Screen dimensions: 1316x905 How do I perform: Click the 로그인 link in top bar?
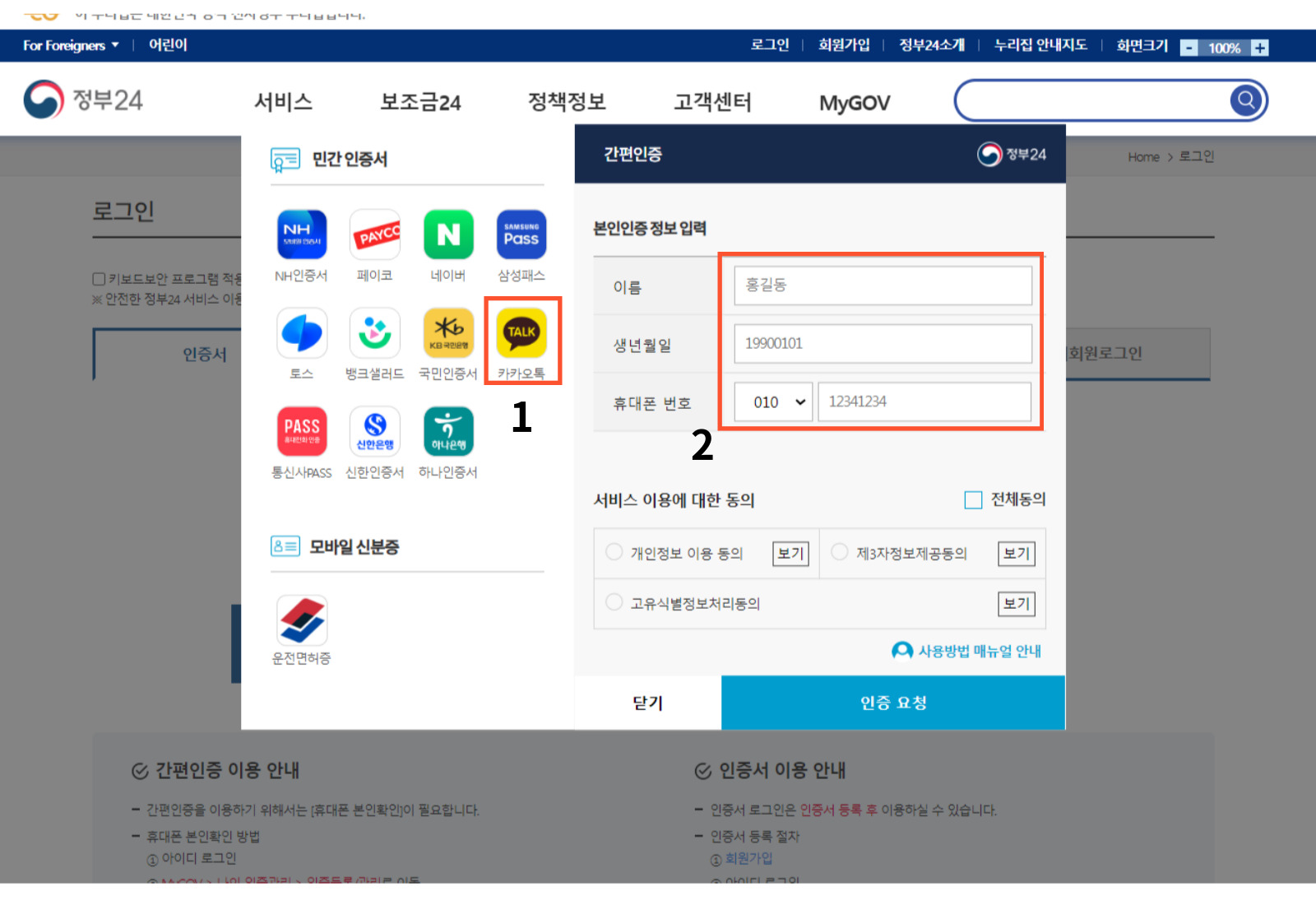pyautogui.click(x=770, y=45)
